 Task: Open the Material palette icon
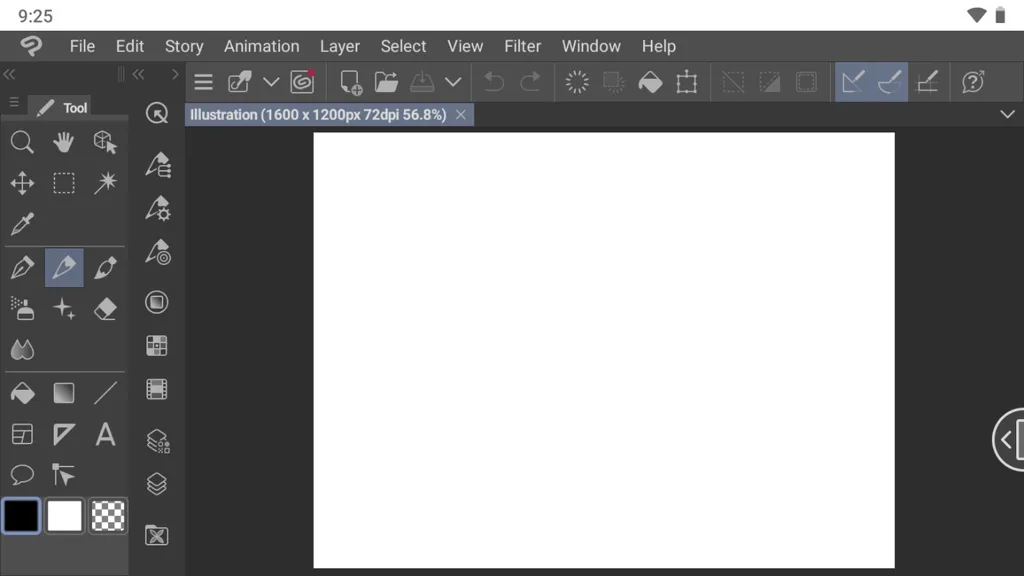pyautogui.click(x=157, y=536)
